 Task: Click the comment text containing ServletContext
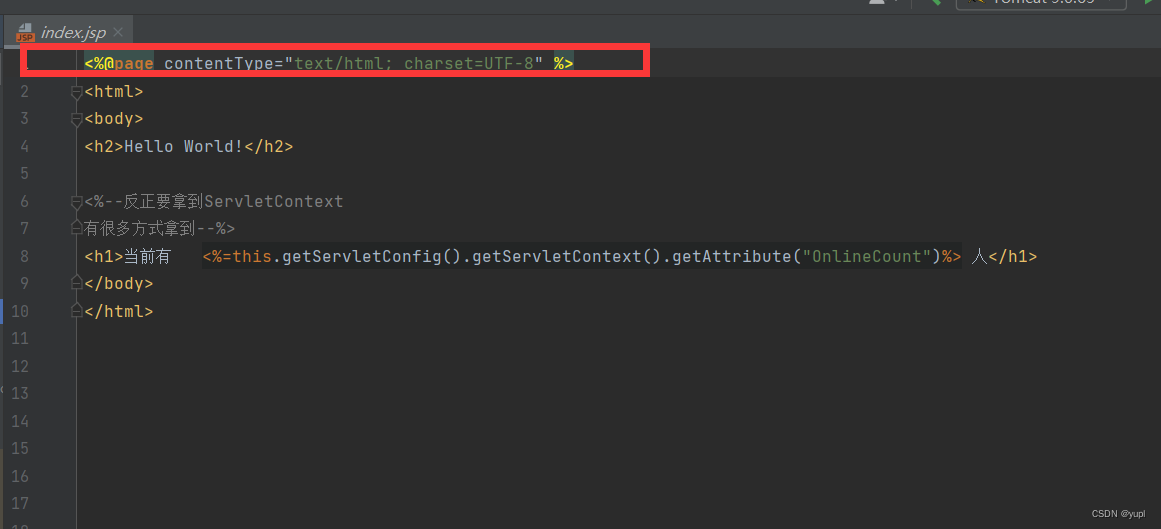pos(214,202)
